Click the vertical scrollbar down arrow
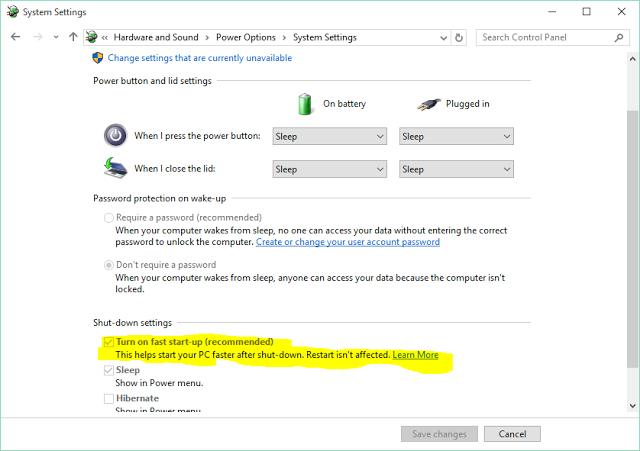 coord(631,405)
